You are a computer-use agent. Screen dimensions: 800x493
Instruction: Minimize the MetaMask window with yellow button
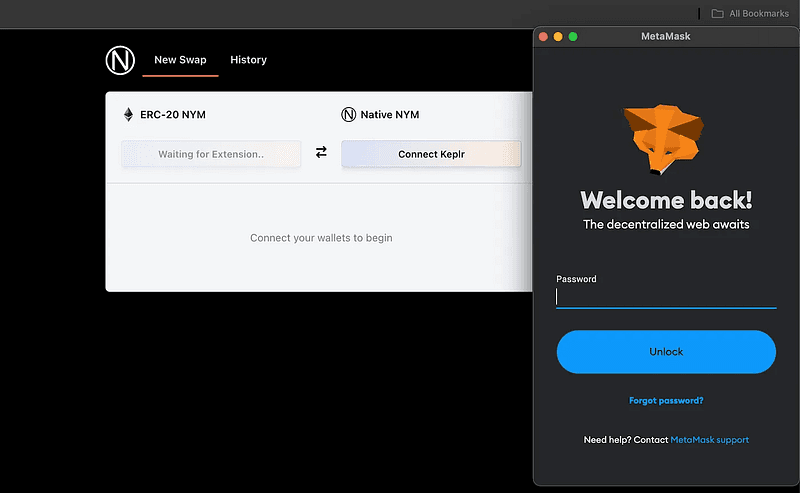click(x=558, y=37)
